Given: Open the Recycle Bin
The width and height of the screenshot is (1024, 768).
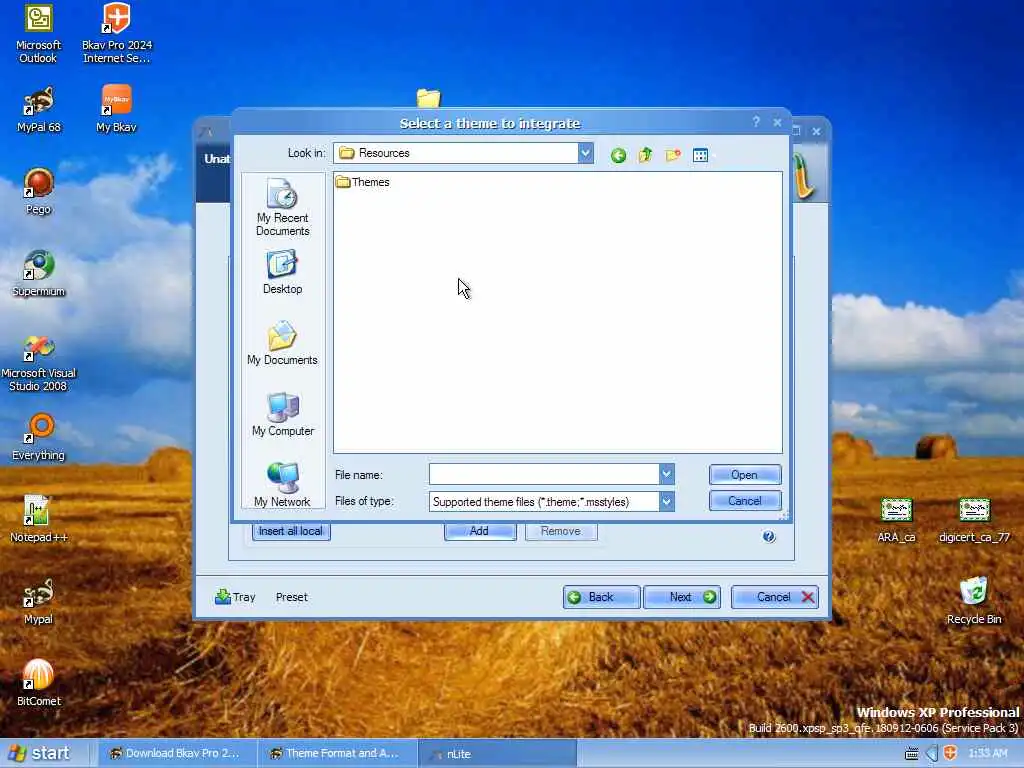Looking at the screenshot, I should [974, 601].
